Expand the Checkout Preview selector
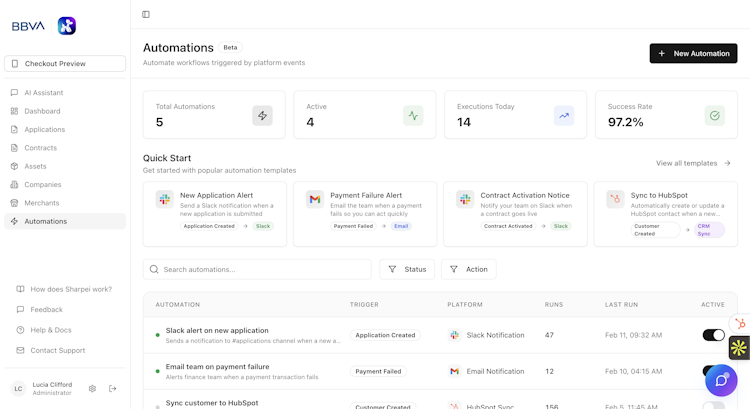Screen dimensions: 750x409 [x=65, y=64]
